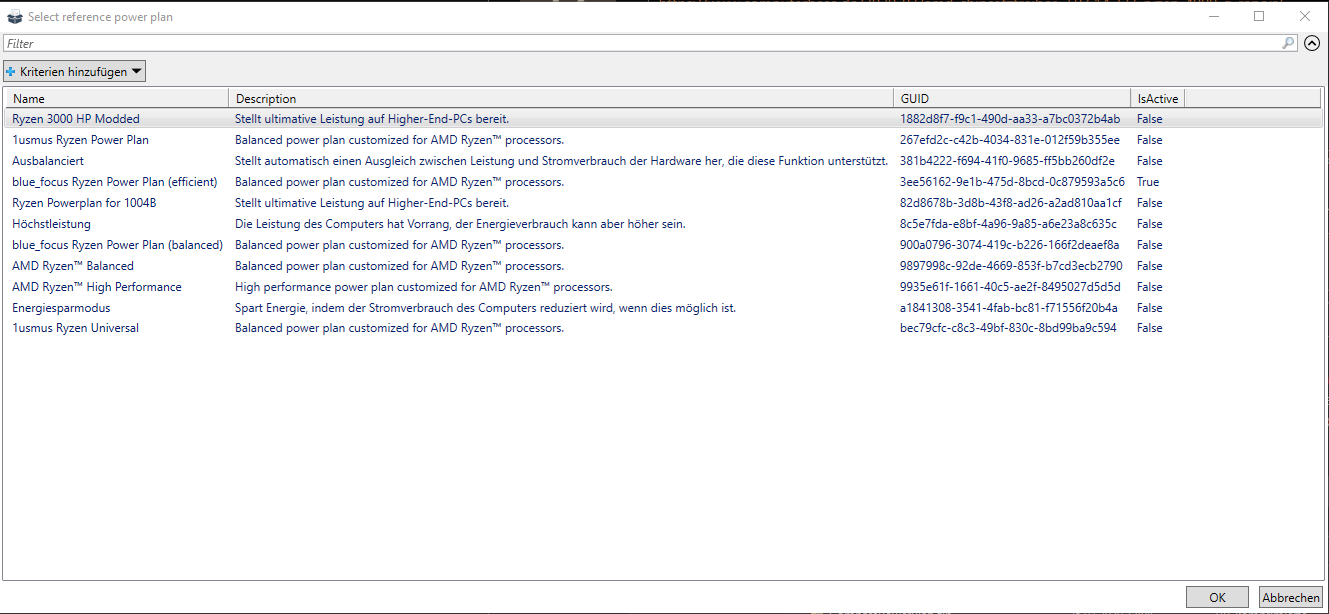Select blue_focus Ryzen Power Plan (efficient)
This screenshot has width=1329, height=614.
663,182
